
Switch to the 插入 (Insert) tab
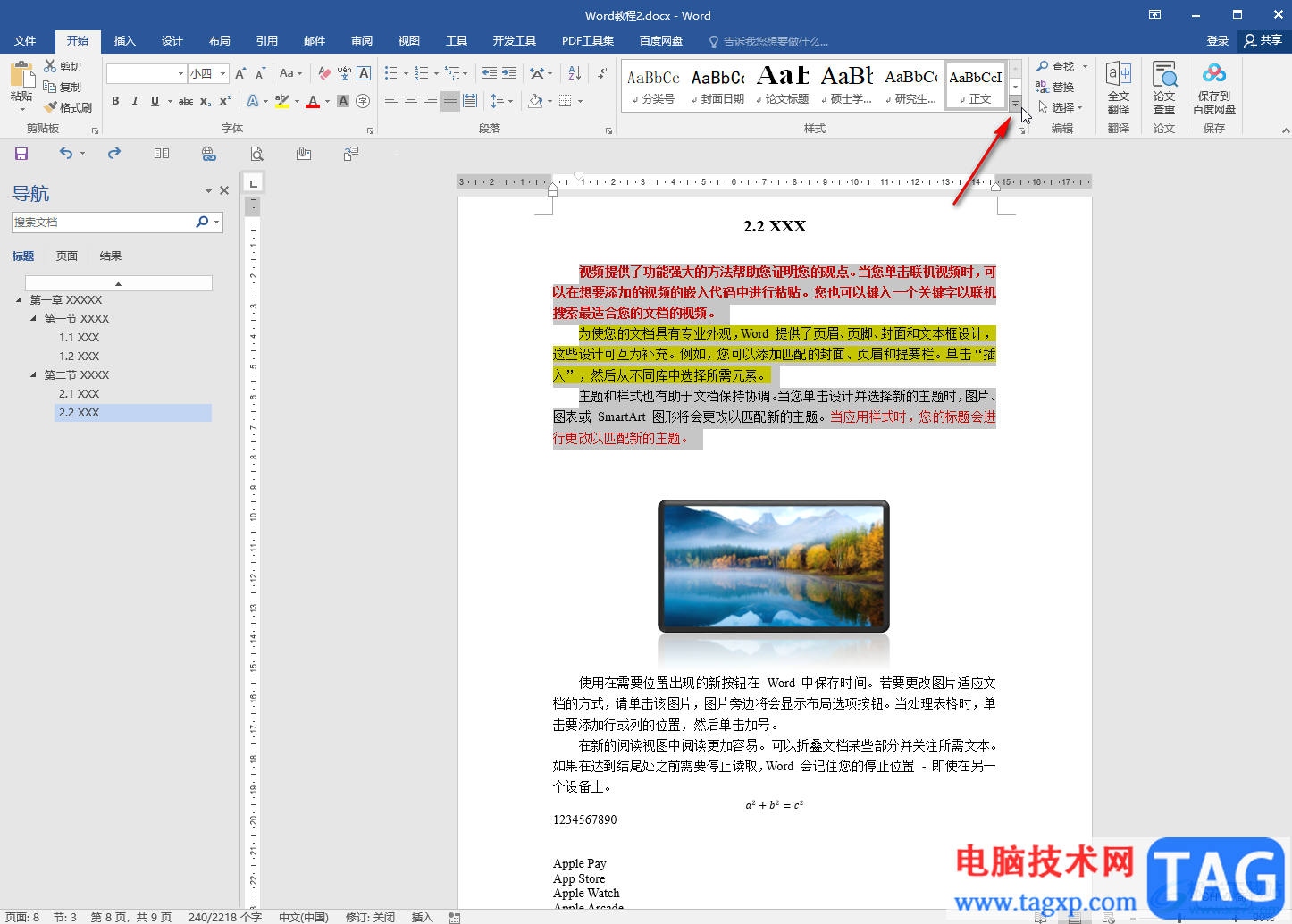tap(125, 41)
